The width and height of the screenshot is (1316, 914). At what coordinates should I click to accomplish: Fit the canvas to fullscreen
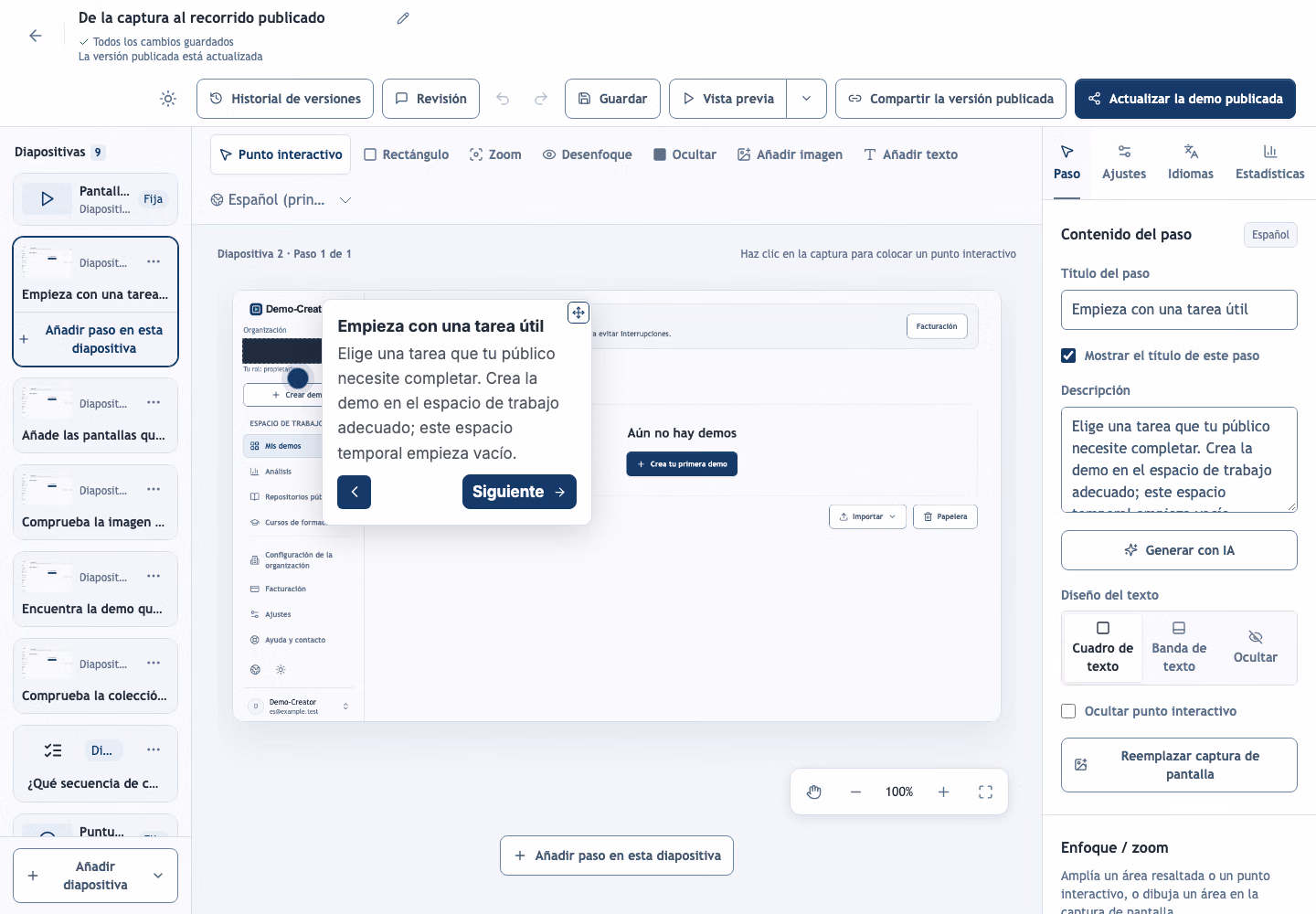point(985,792)
